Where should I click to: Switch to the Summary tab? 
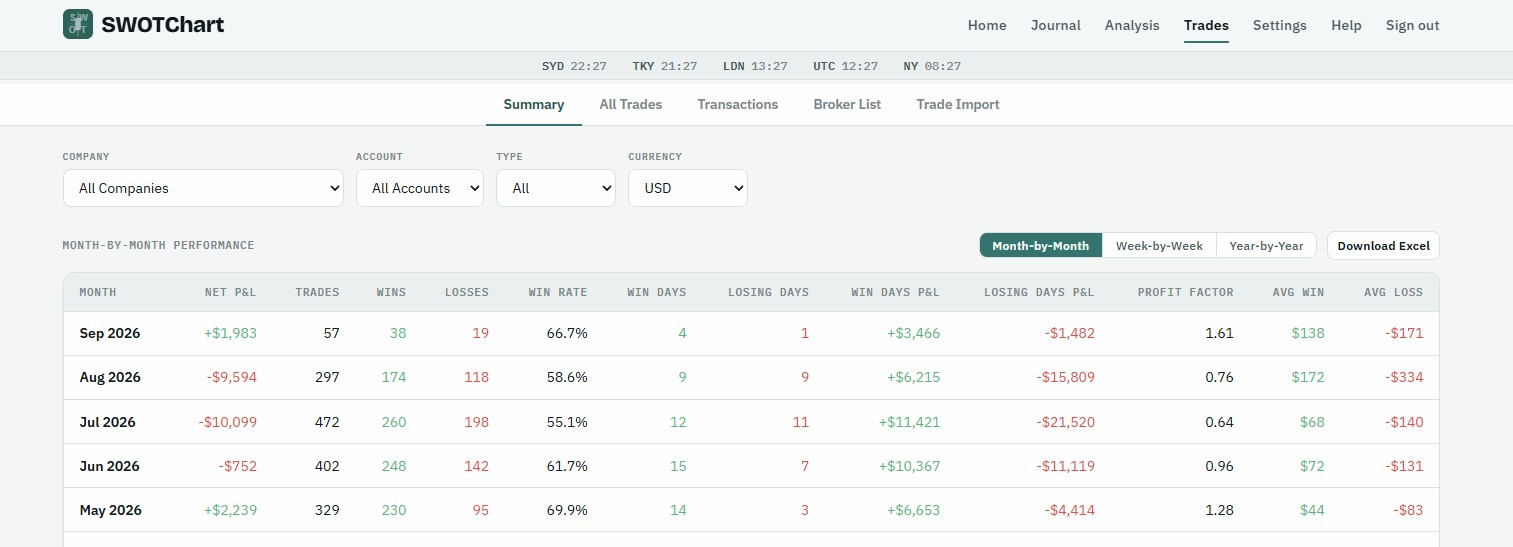click(x=534, y=104)
